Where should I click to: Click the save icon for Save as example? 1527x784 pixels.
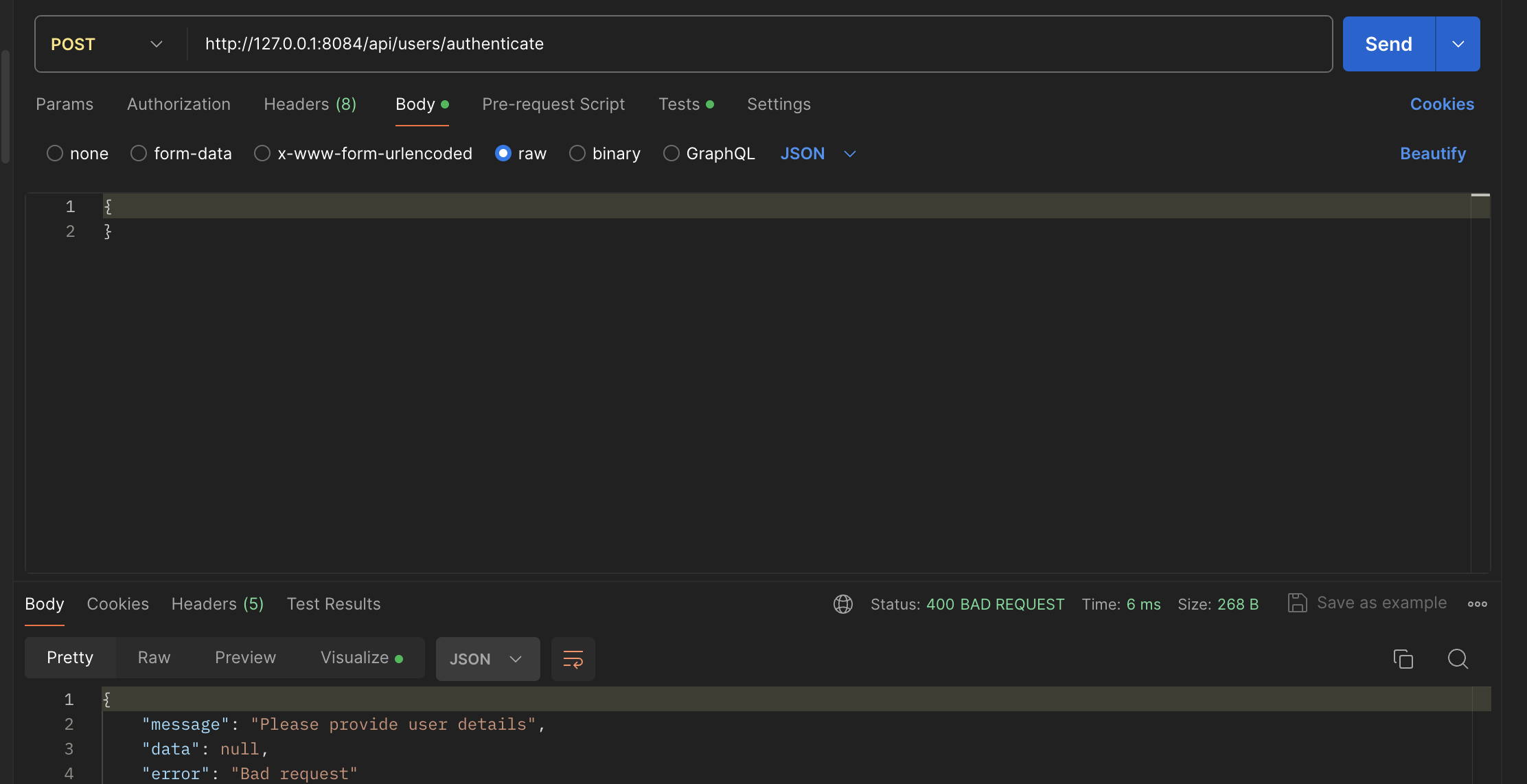1297,603
